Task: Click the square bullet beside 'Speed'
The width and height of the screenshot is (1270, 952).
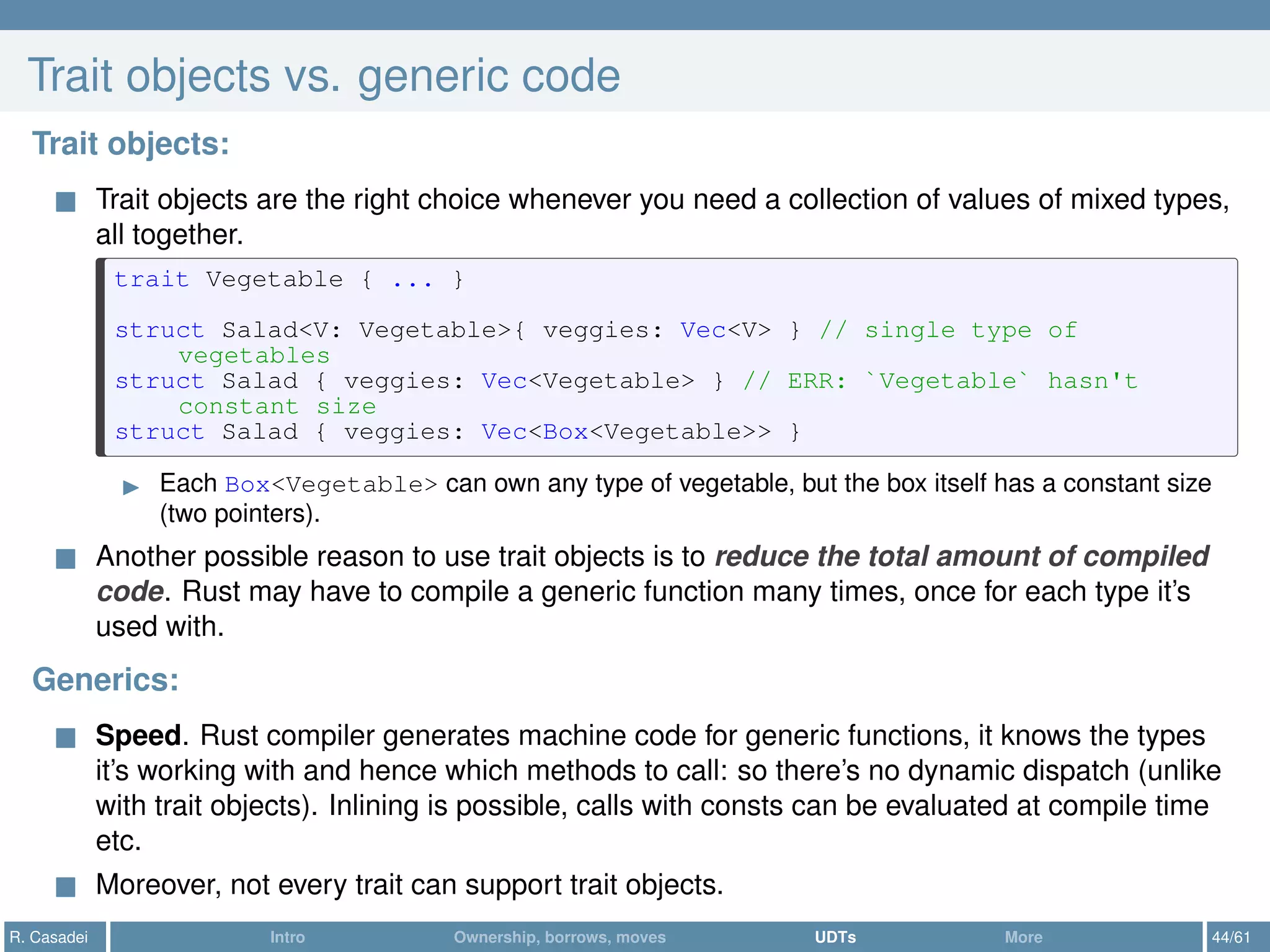Action: (66, 738)
